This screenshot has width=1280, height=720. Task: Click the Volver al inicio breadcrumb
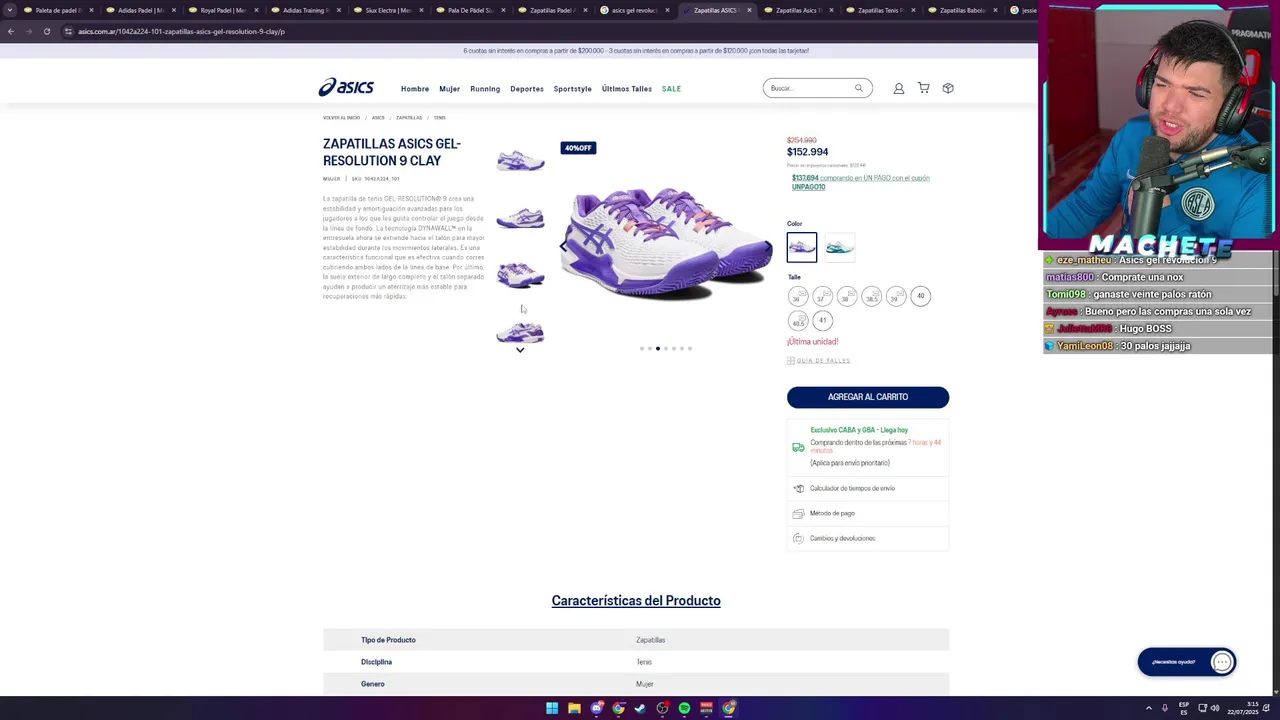click(x=341, y=118)
